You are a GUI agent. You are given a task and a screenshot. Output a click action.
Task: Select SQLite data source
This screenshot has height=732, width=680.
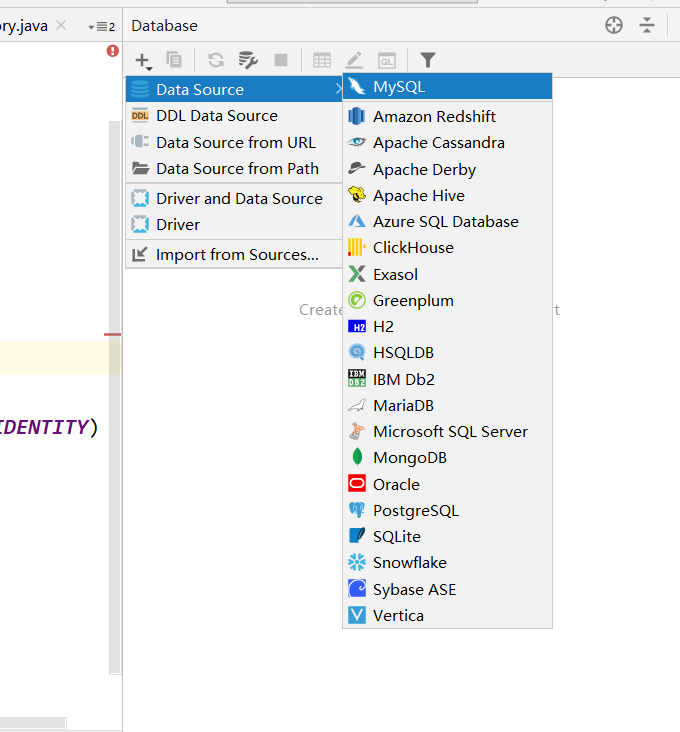[x=448, y=536]
